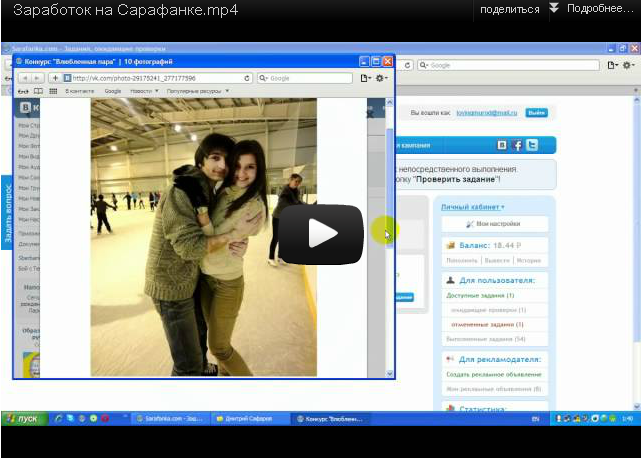642x458 pixels.
Task: Switch to Sarafanka.com taskbar window
Action: tap(171, 419)
